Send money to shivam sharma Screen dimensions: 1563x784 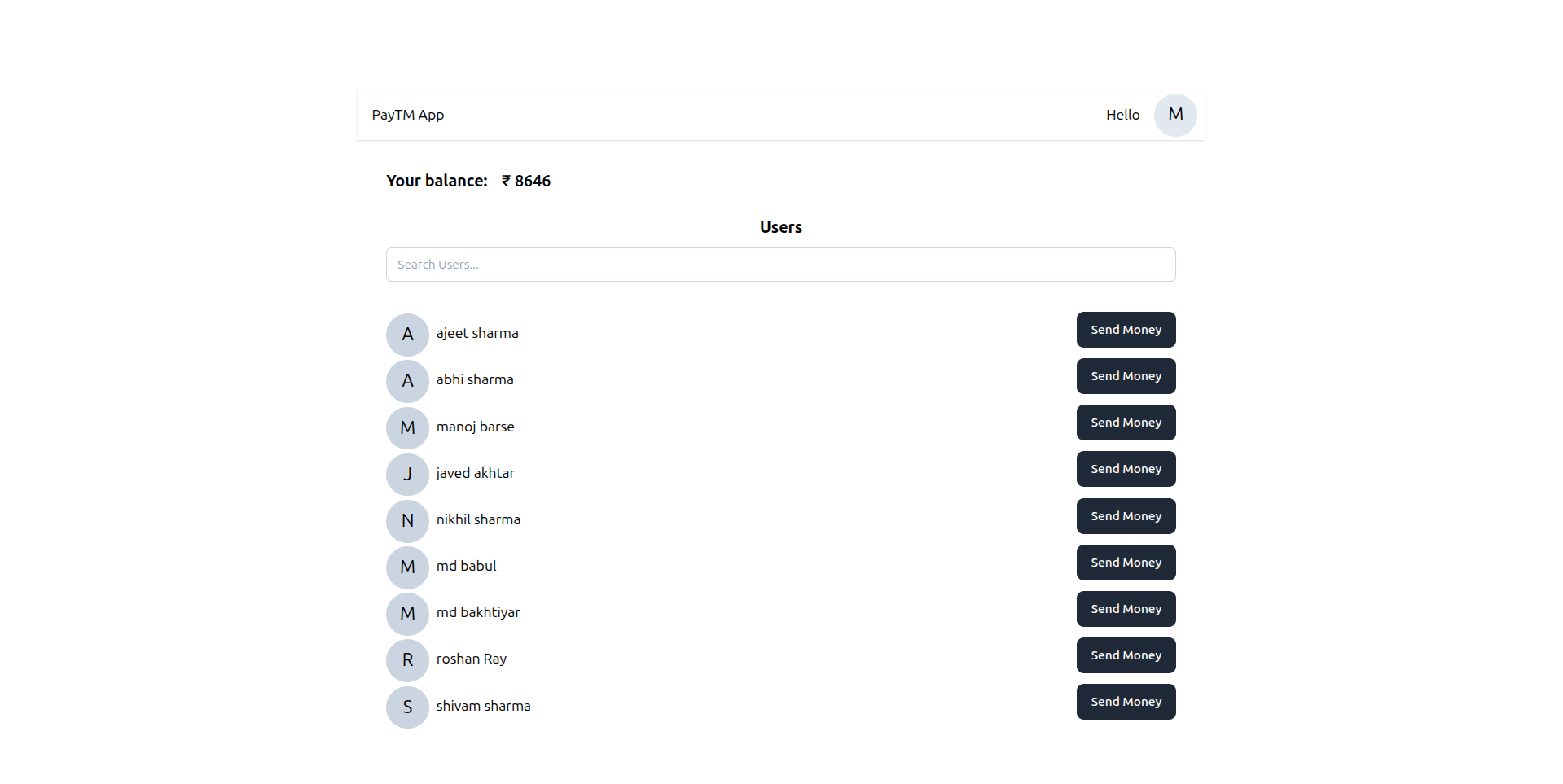pos(1126,702)
